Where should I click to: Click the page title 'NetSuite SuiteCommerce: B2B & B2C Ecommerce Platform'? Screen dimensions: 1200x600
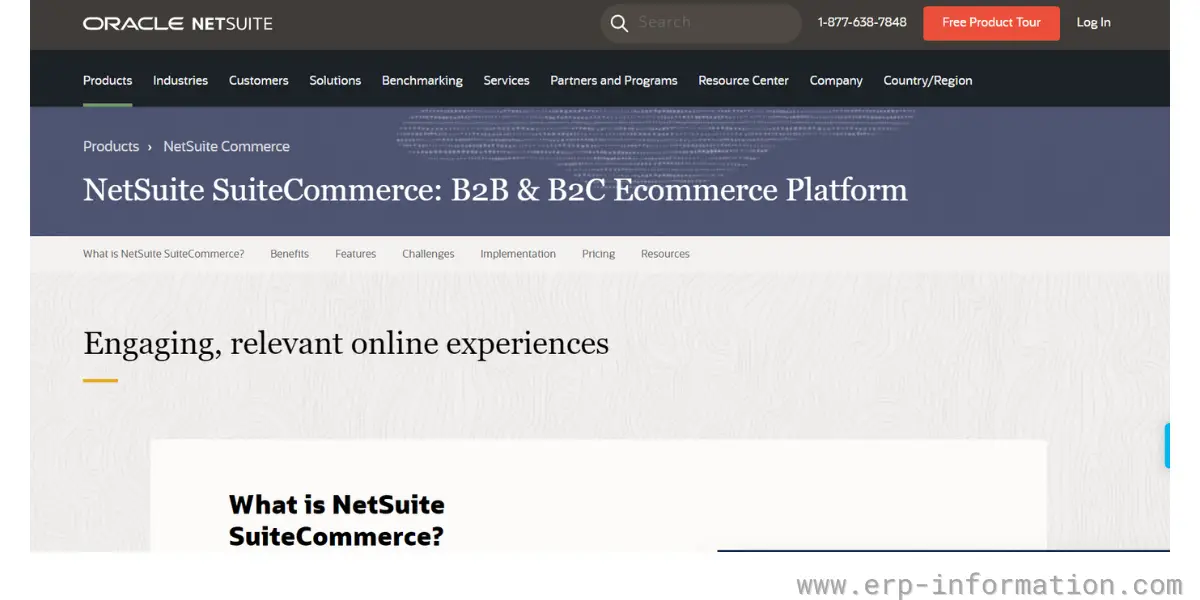click(495, 189)
